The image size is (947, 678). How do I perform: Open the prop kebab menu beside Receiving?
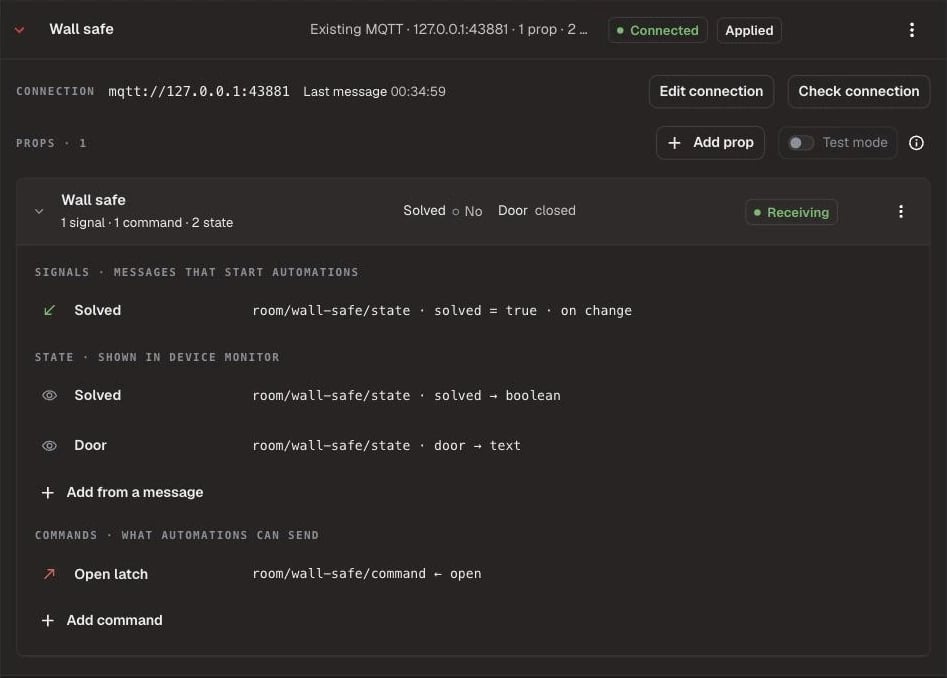click(x=900, y=211)
